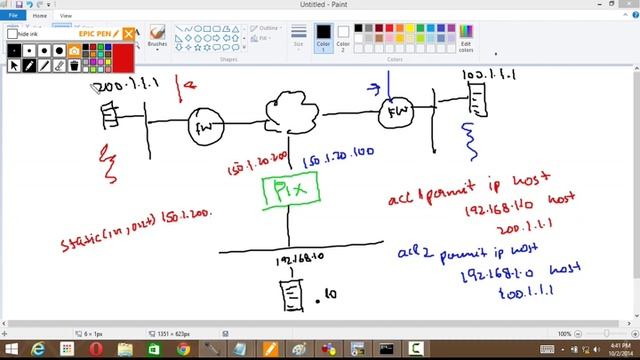
Task: Select the Color 1 box
Action: [323, 38]
